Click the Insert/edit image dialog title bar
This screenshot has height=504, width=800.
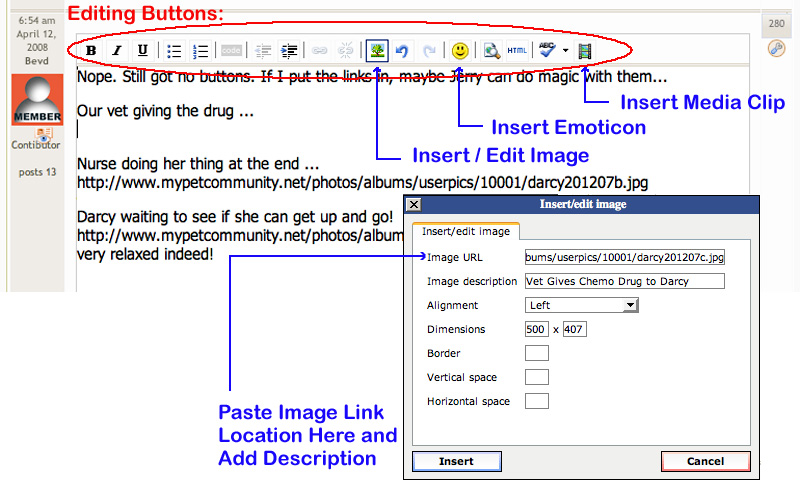tap(582, 204)
